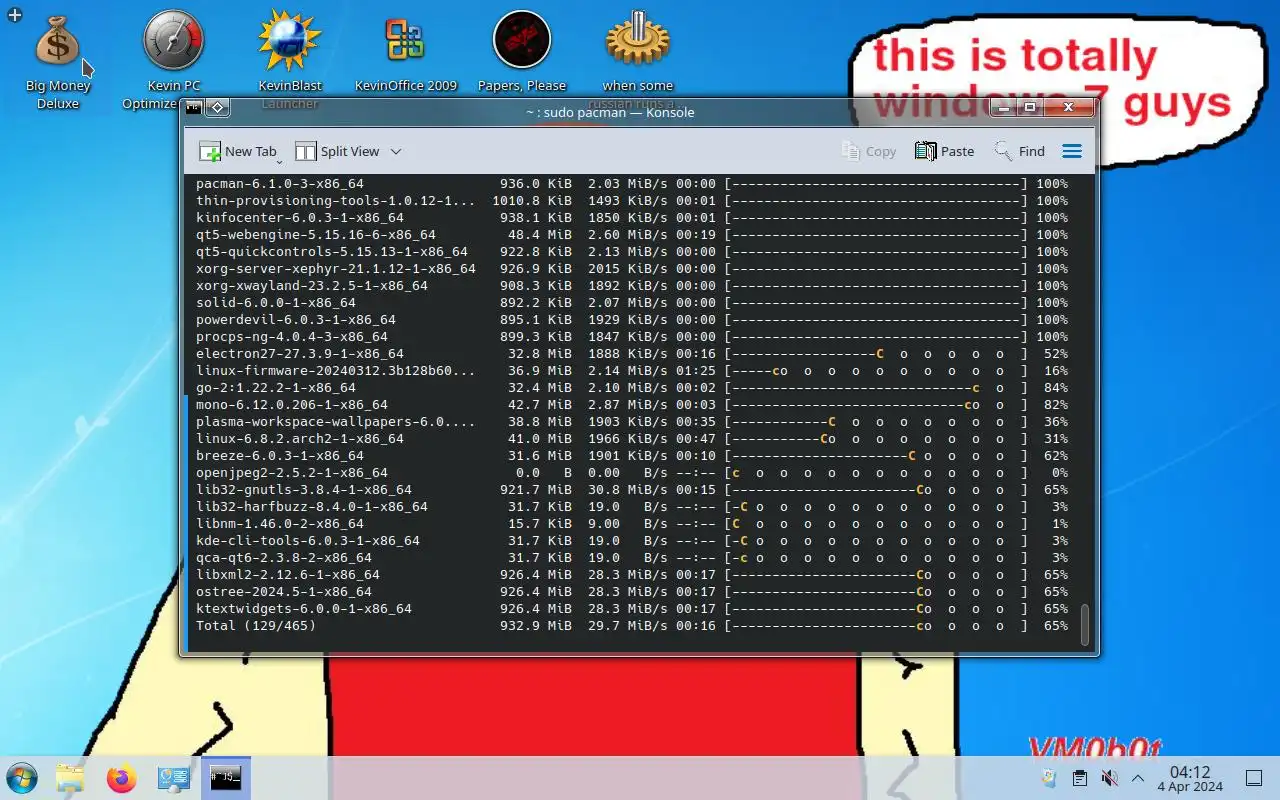Click the breeze-6.0.3-1-x86_64 line
Screen dimensions: 1280x800
tap(632, 456)
